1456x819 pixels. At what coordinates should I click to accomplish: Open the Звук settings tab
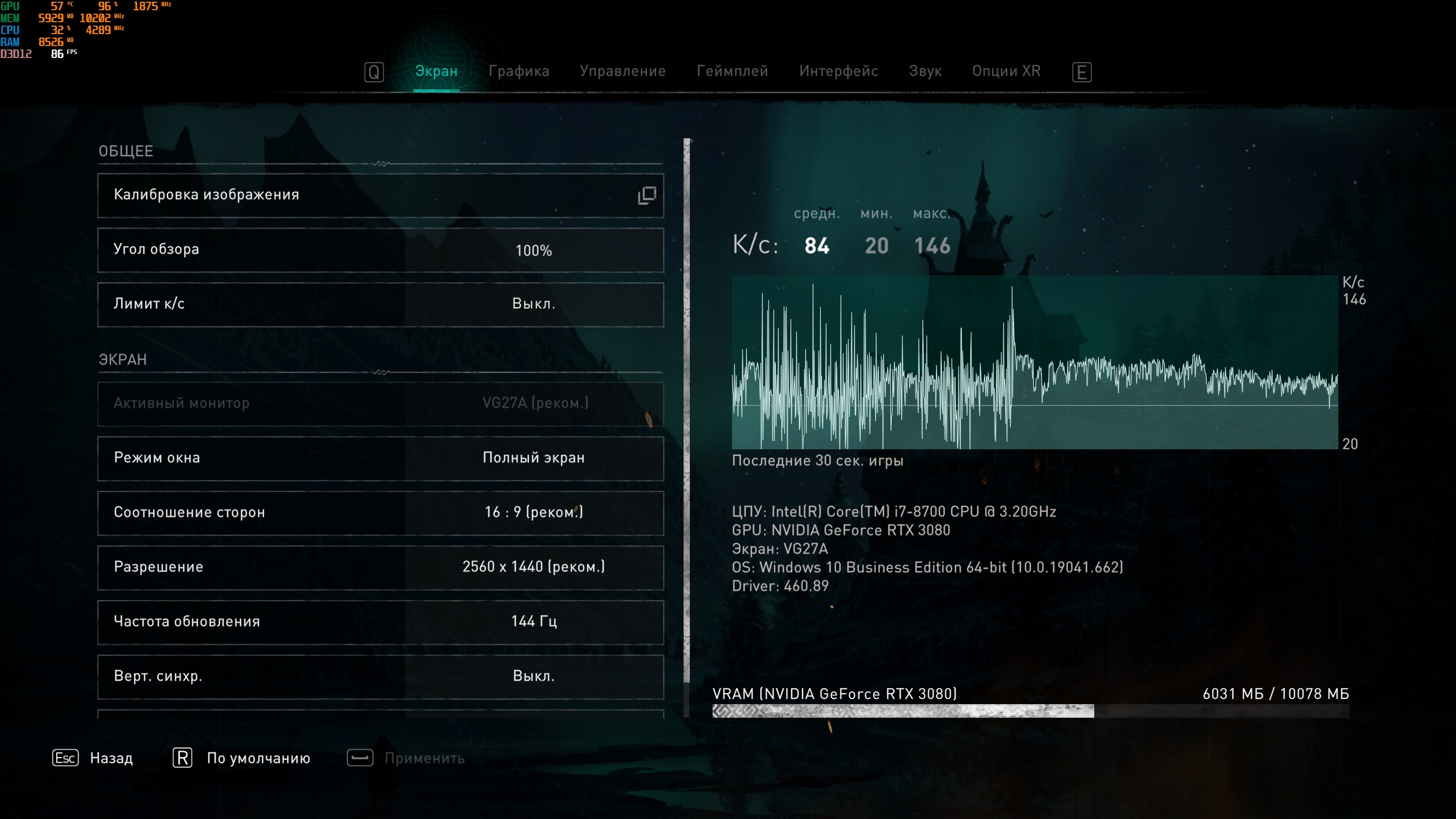[925, 71]
